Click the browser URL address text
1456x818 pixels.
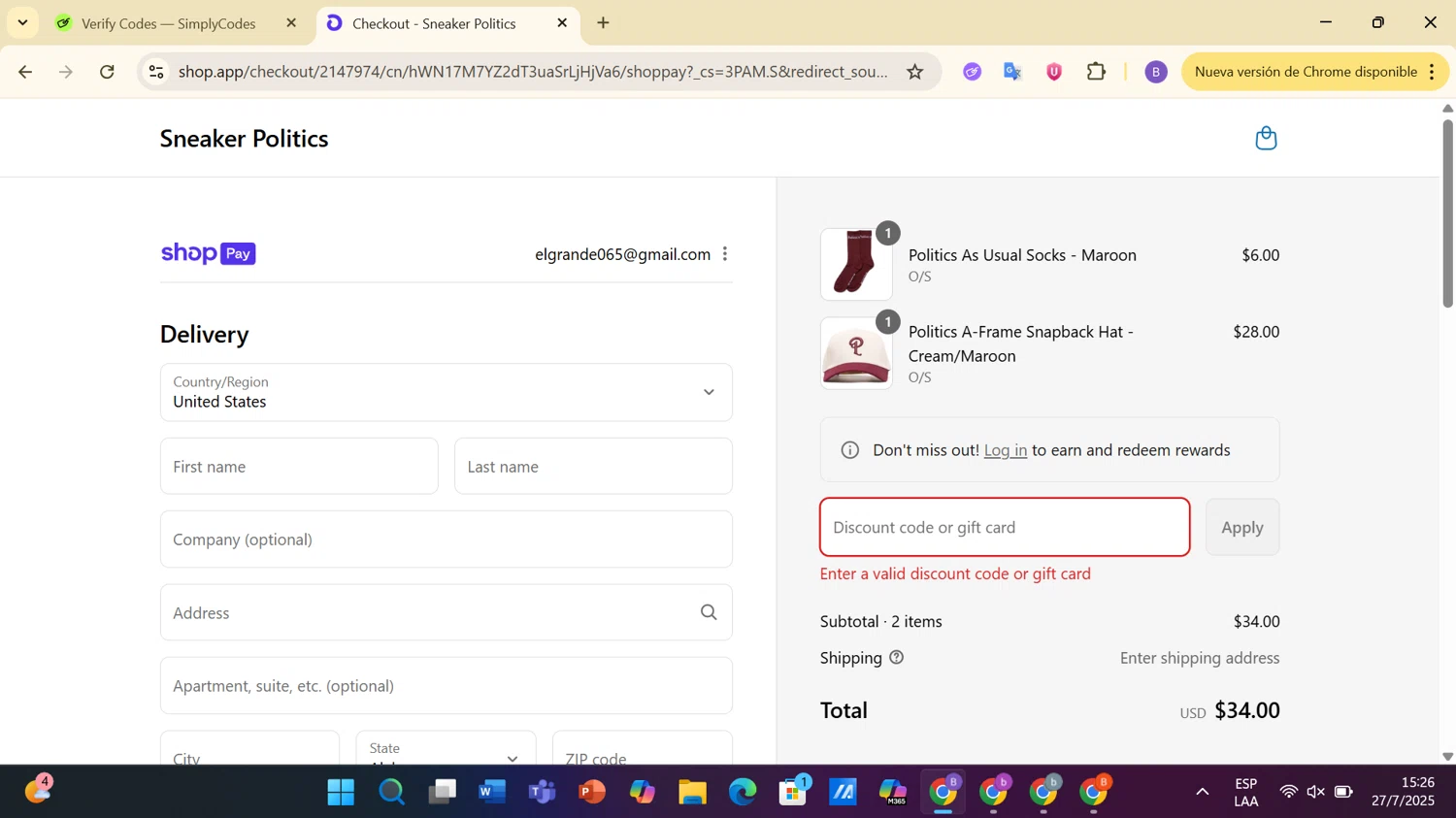(x=533, y=72)
